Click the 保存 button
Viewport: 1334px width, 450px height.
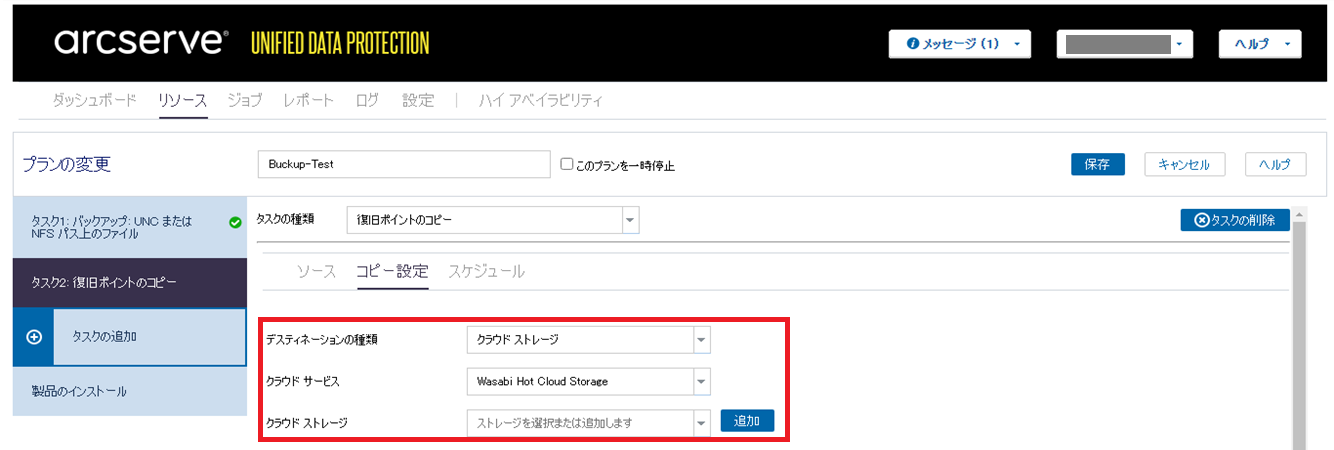pyautogui.click(x=1098, y=164)
